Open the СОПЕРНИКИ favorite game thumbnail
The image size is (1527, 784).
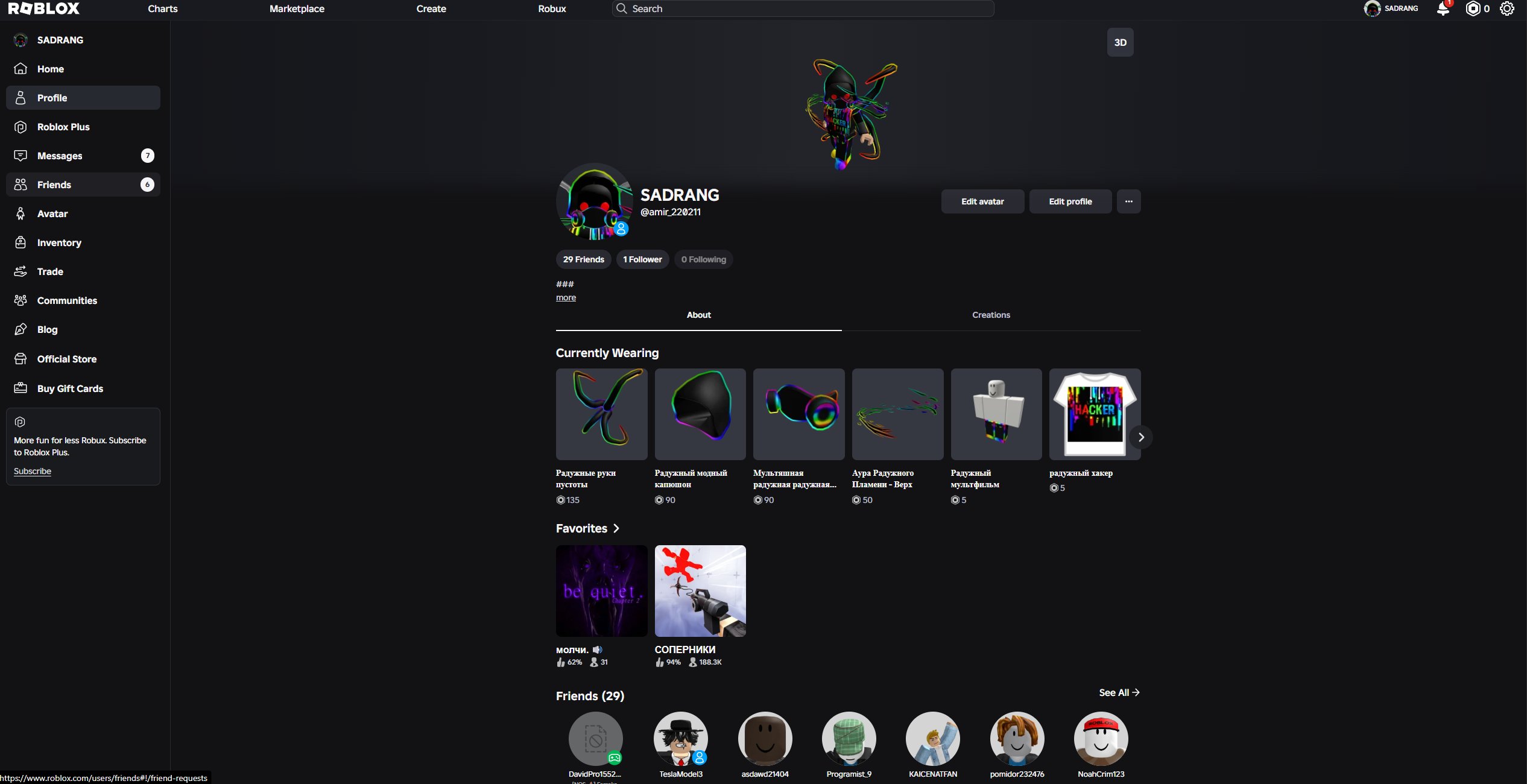click(x=700, y=591)
